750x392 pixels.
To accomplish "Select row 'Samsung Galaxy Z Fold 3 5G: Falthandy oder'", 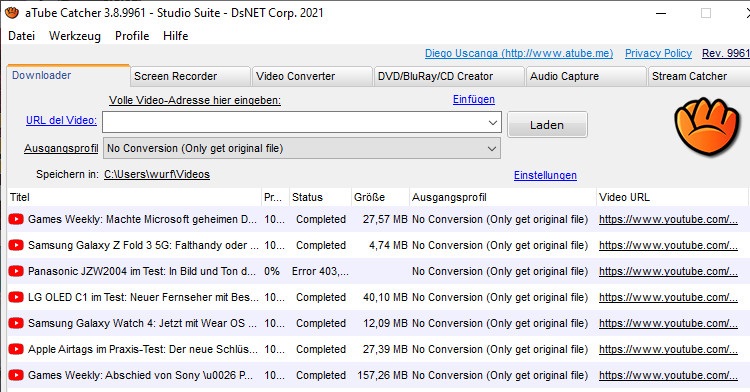I will pos(378,245).
